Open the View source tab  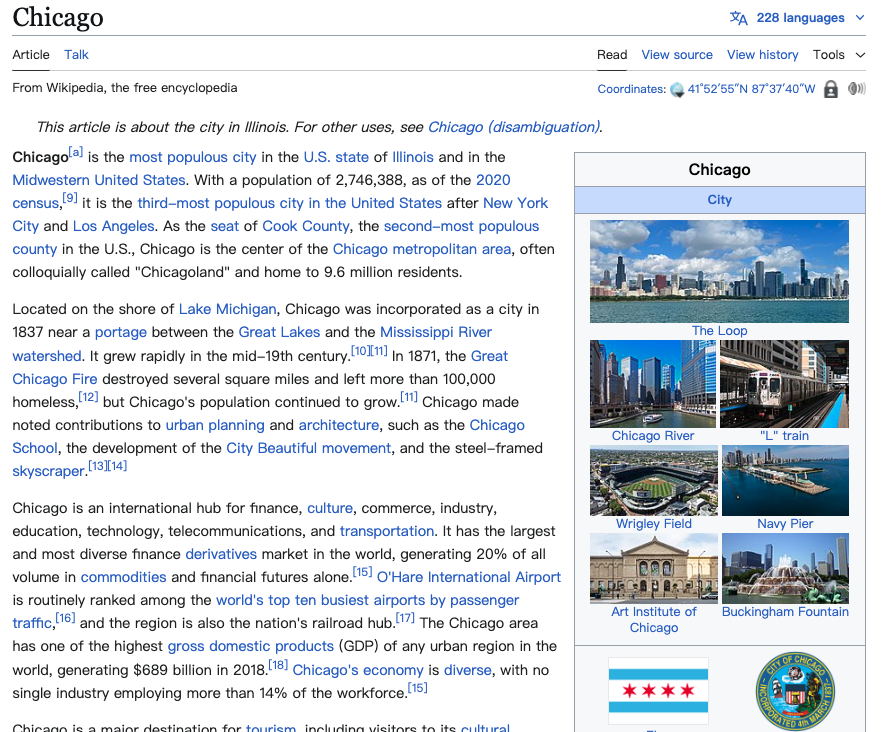(677, 55)
